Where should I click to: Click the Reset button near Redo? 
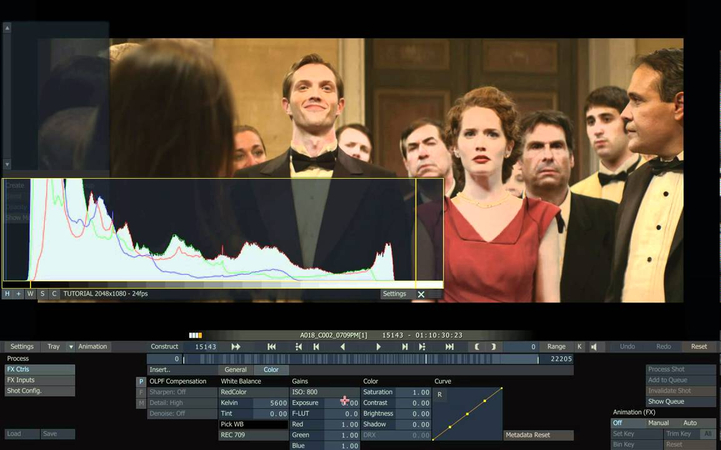coord(699,347)
